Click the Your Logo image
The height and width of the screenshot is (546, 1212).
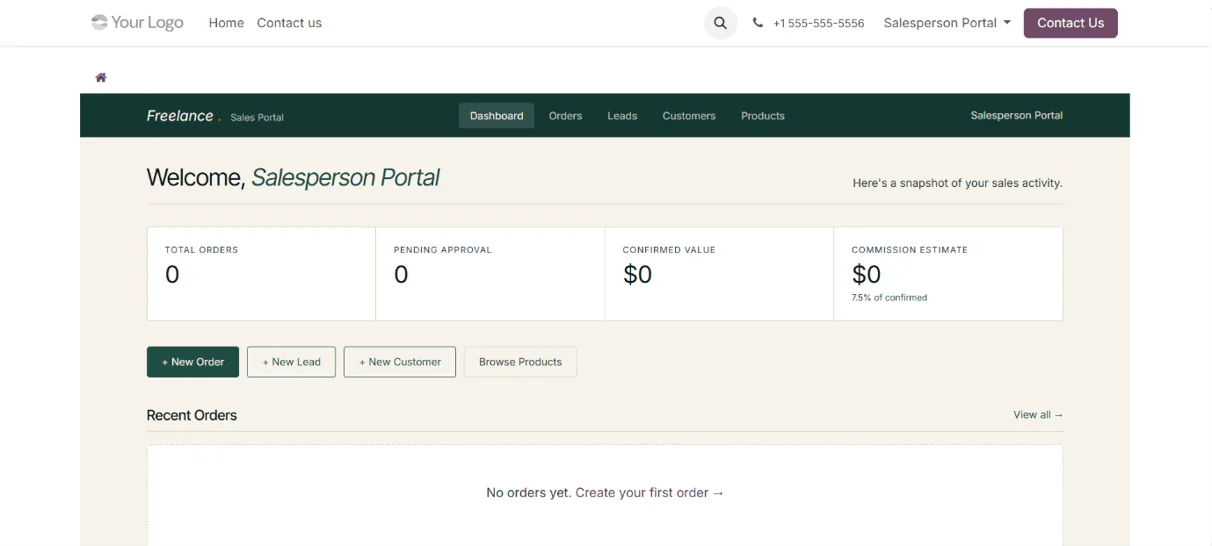(137, 22)
